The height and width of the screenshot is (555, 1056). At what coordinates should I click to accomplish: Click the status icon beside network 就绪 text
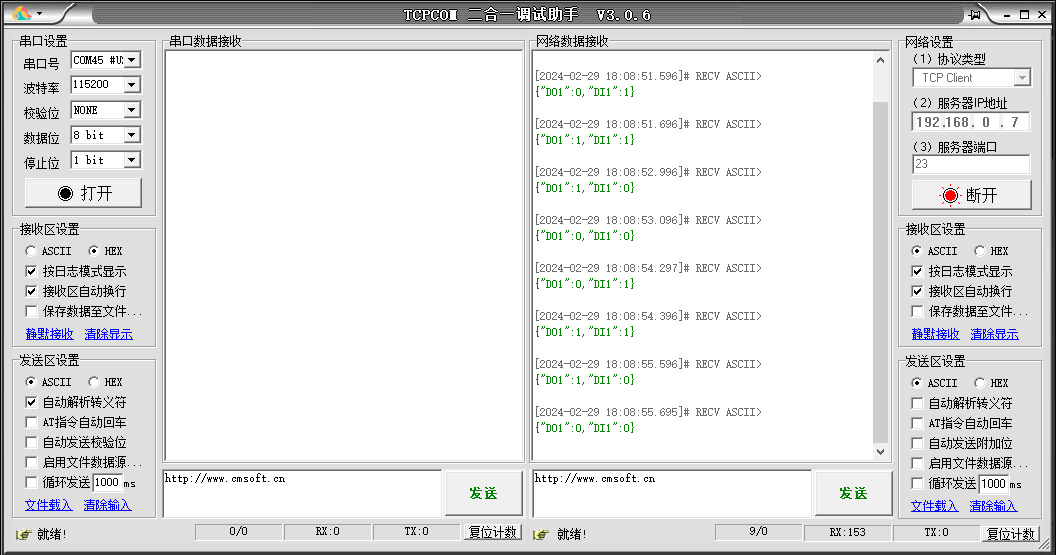click(x=541, y=534)
